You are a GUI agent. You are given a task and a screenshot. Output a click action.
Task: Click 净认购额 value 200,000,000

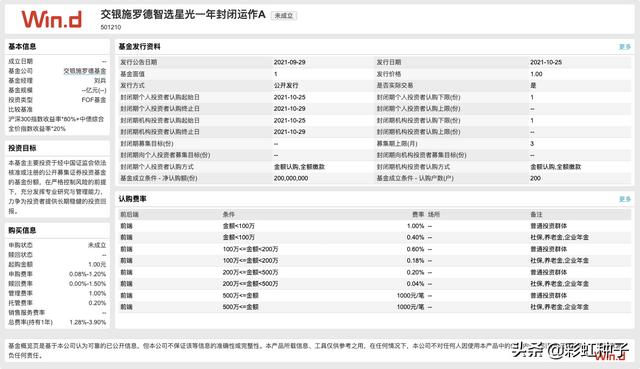pyautogui.click(x=291, y=178)
